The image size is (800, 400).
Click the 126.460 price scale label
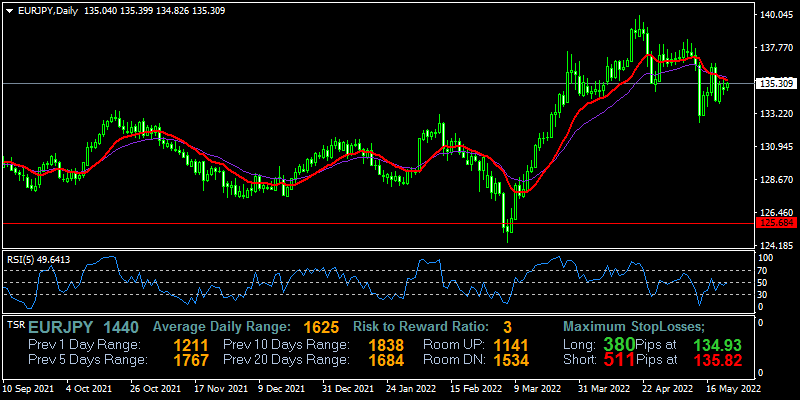[x=777, y=212]
